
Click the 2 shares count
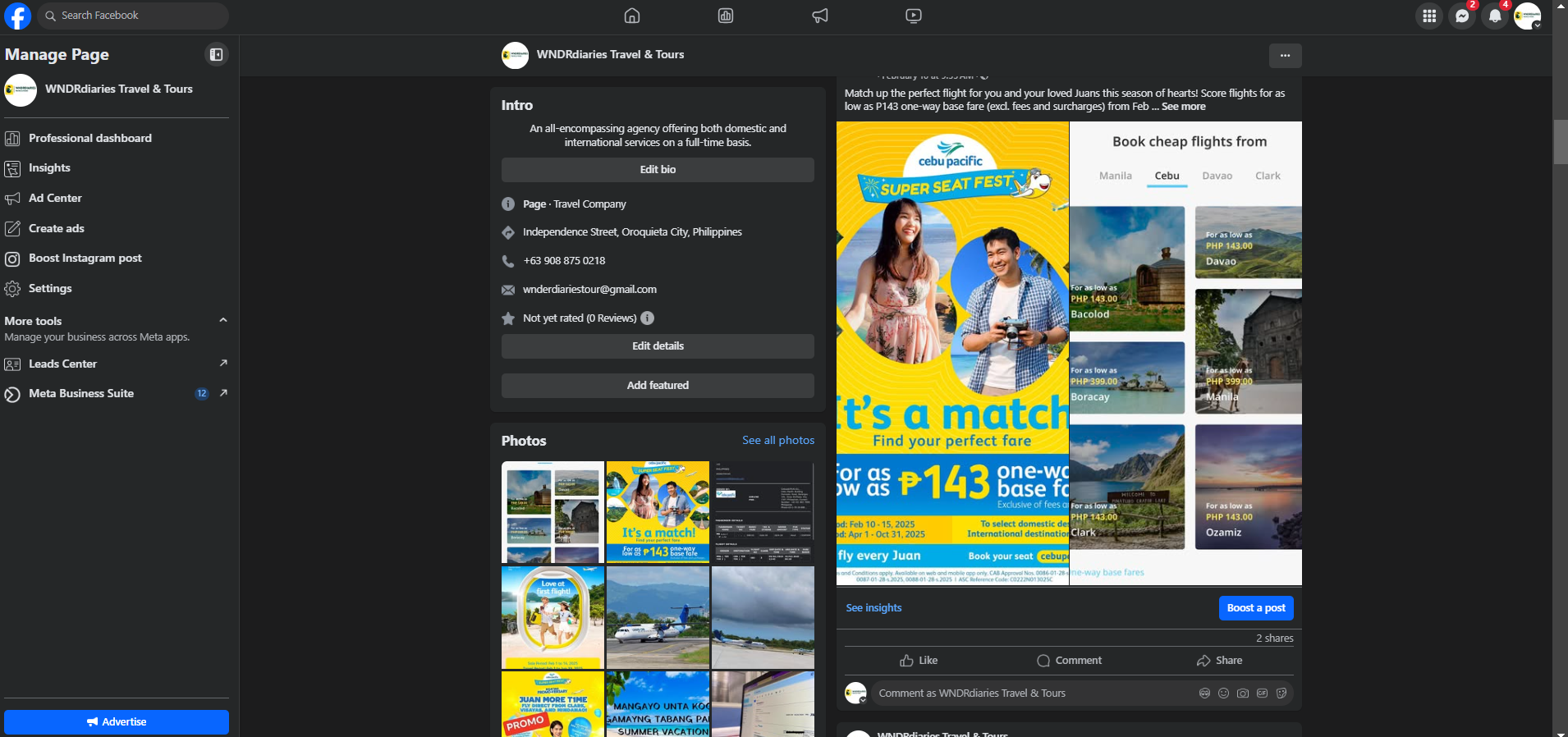1274,639
